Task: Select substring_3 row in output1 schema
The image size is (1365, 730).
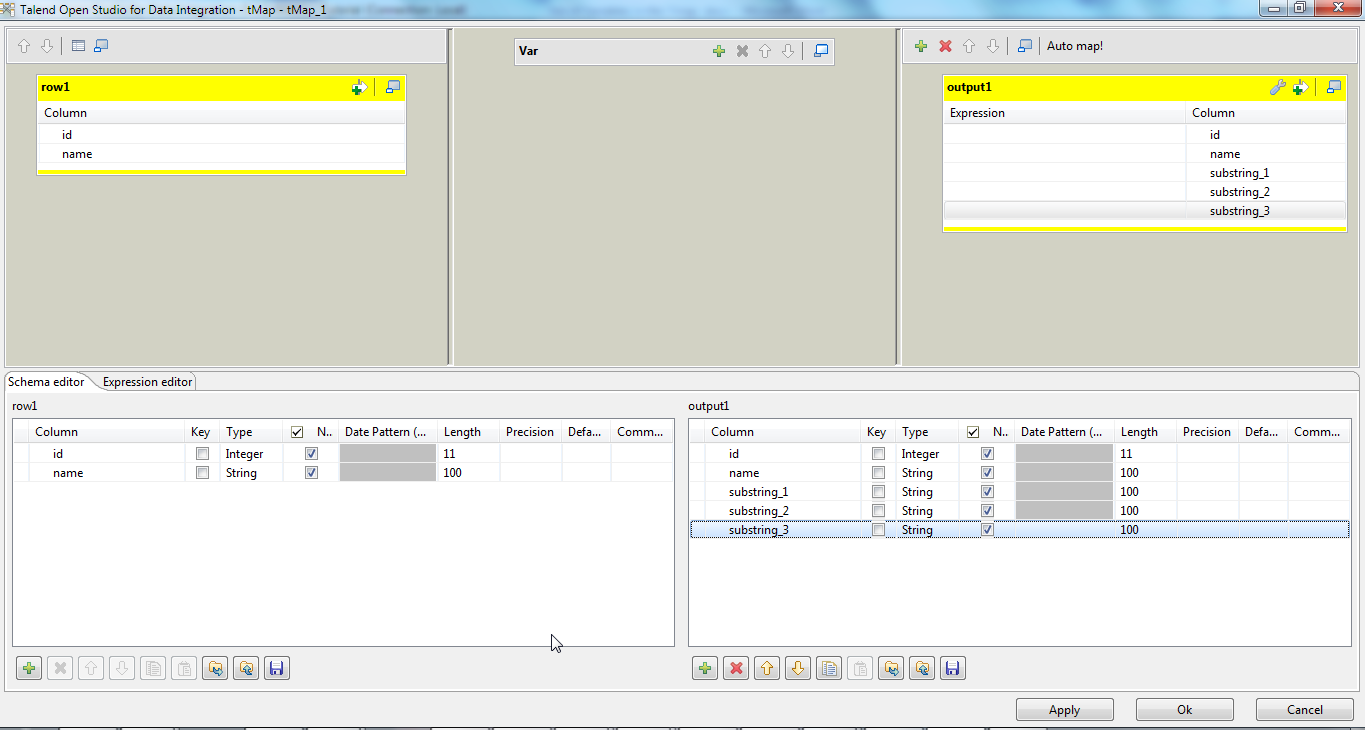Action: [x=1019, y=530]
